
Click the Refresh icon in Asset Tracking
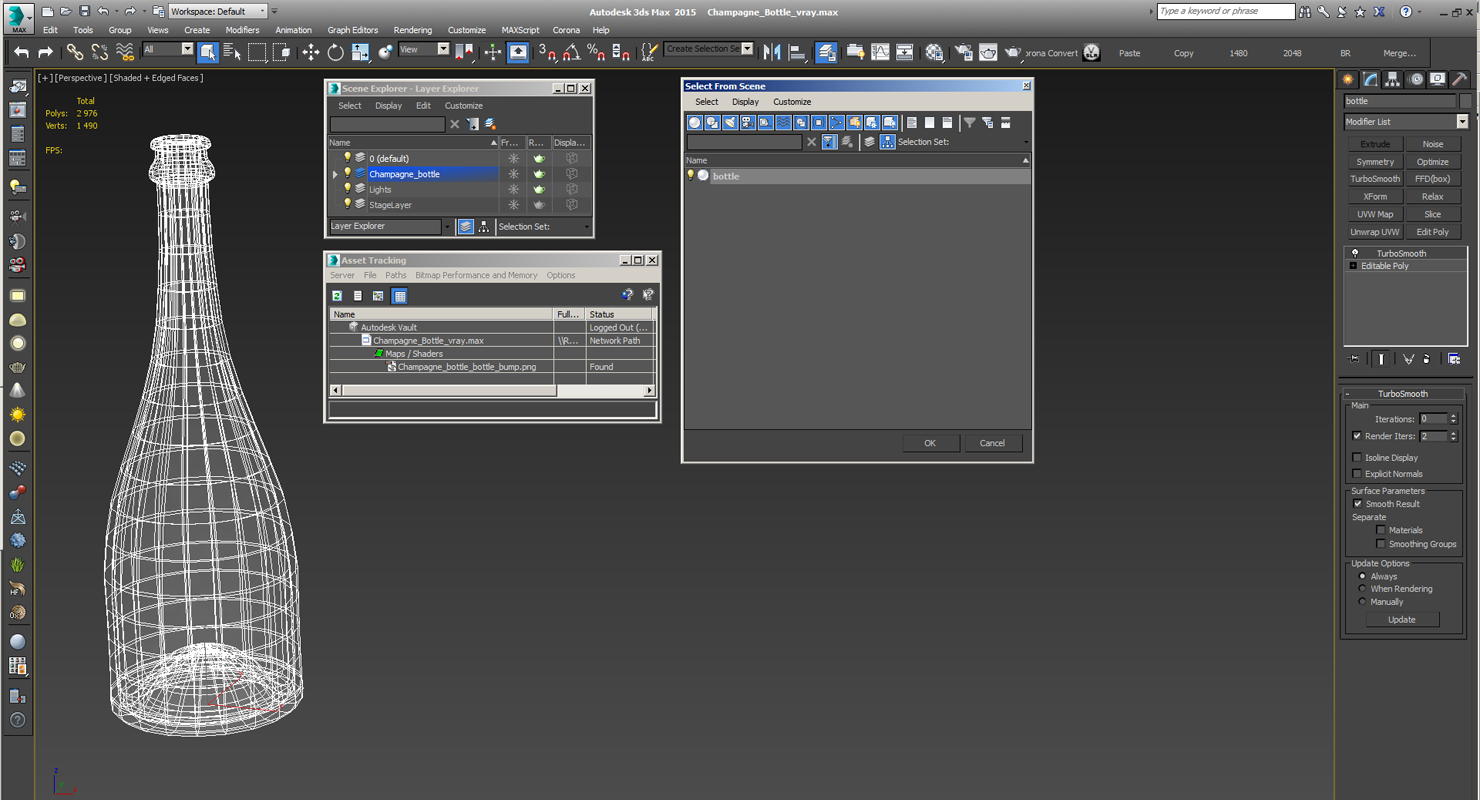(337, 296)
